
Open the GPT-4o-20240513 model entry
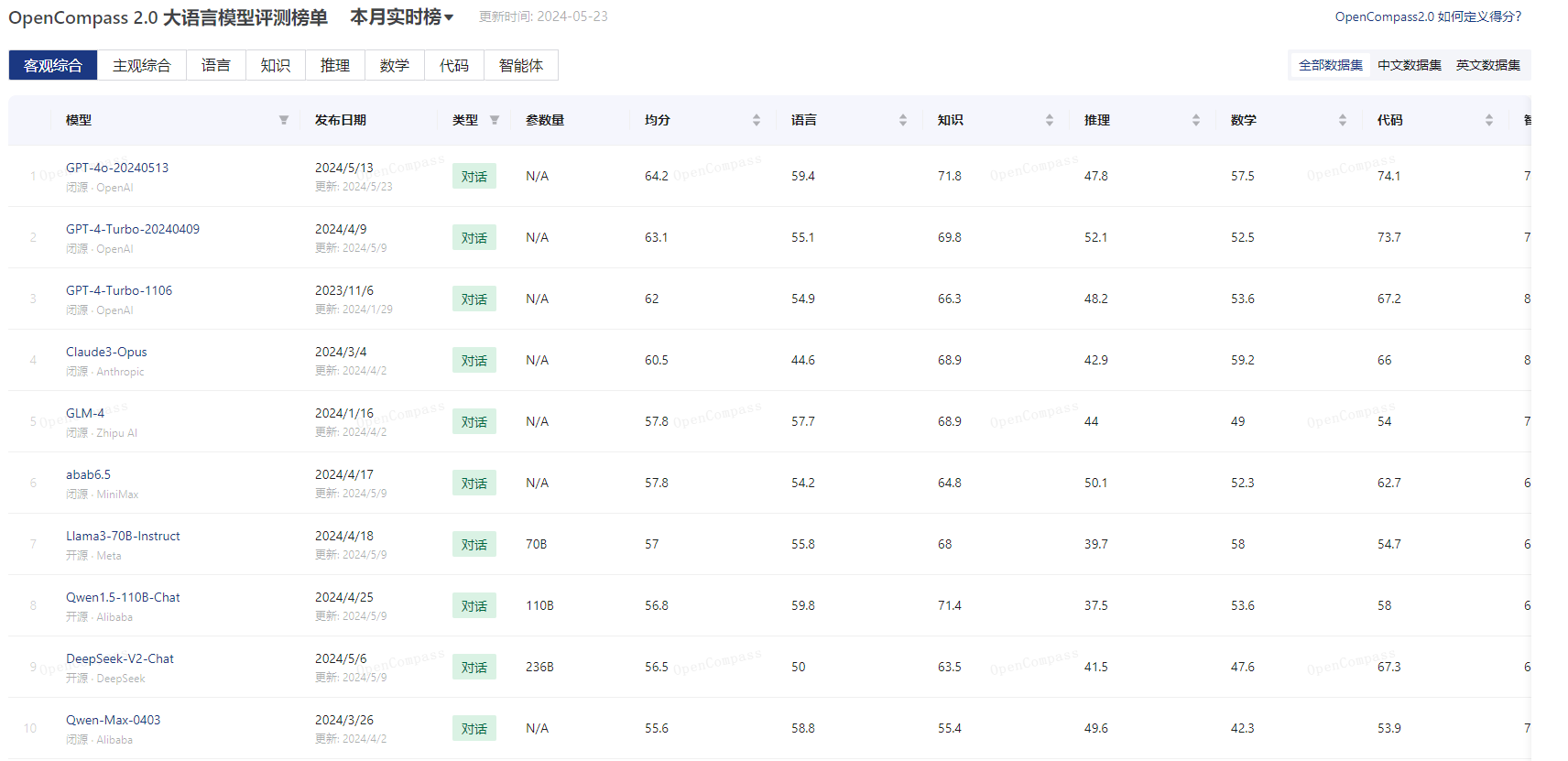pyautogui.click(x=117, y=168)
